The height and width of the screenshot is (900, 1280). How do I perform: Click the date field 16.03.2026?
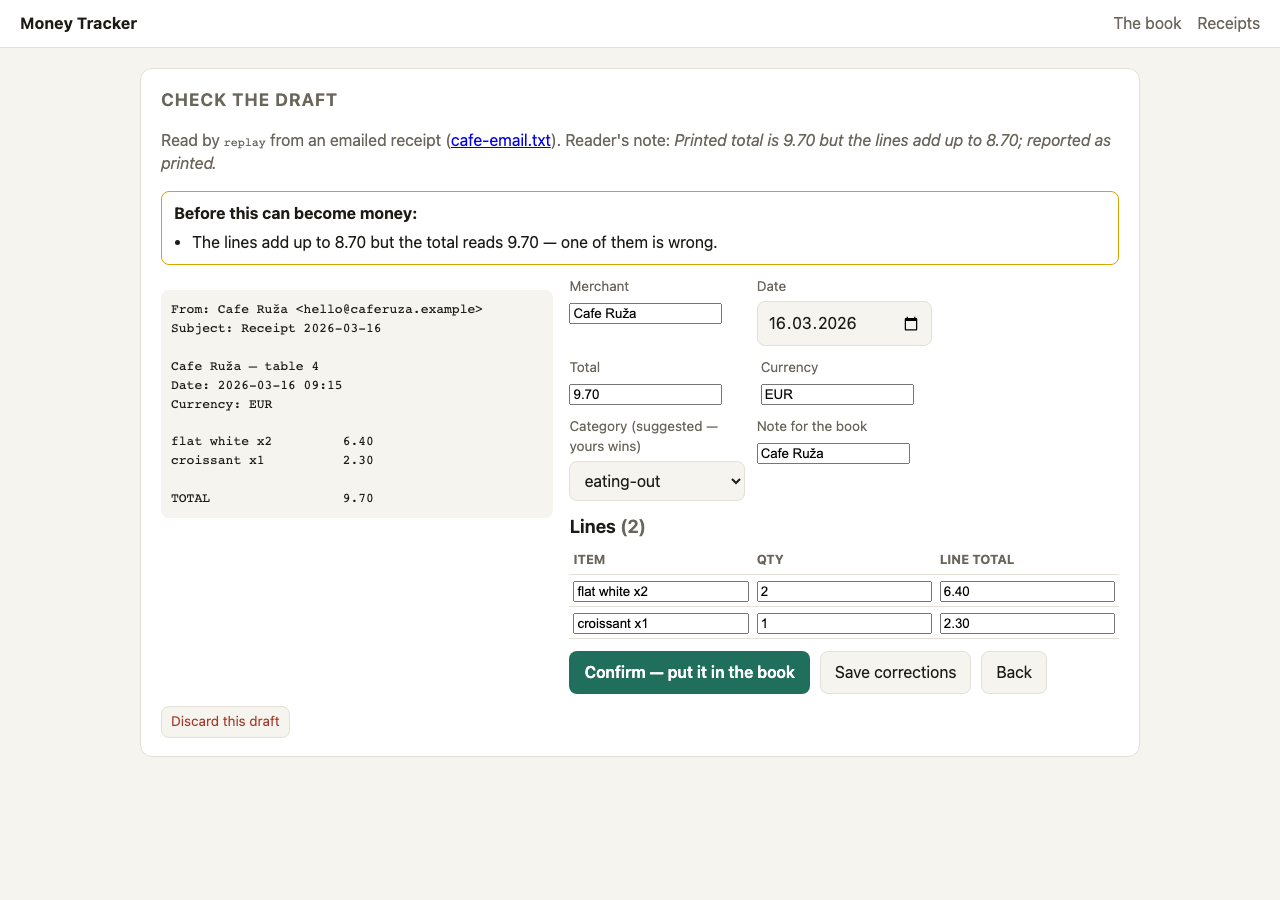pyautogui.click(x=844, y=323)
